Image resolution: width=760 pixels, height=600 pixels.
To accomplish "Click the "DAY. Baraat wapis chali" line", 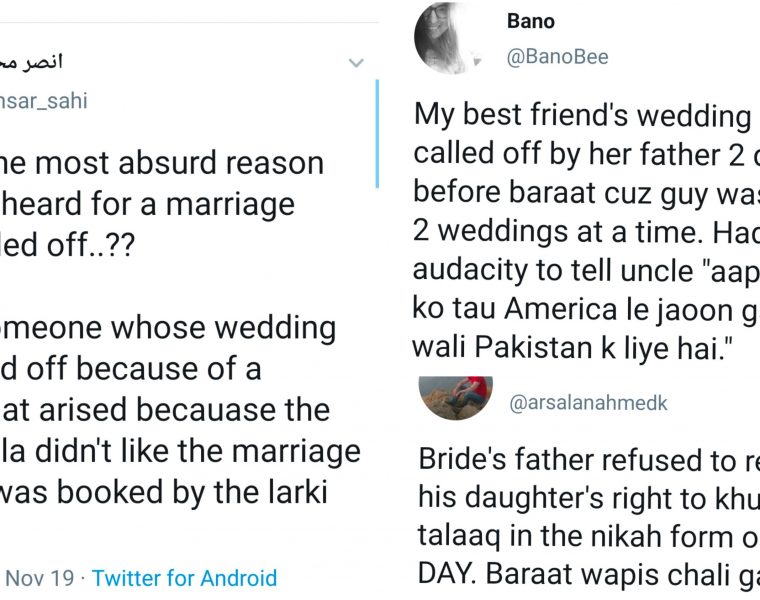I will 586,575.
